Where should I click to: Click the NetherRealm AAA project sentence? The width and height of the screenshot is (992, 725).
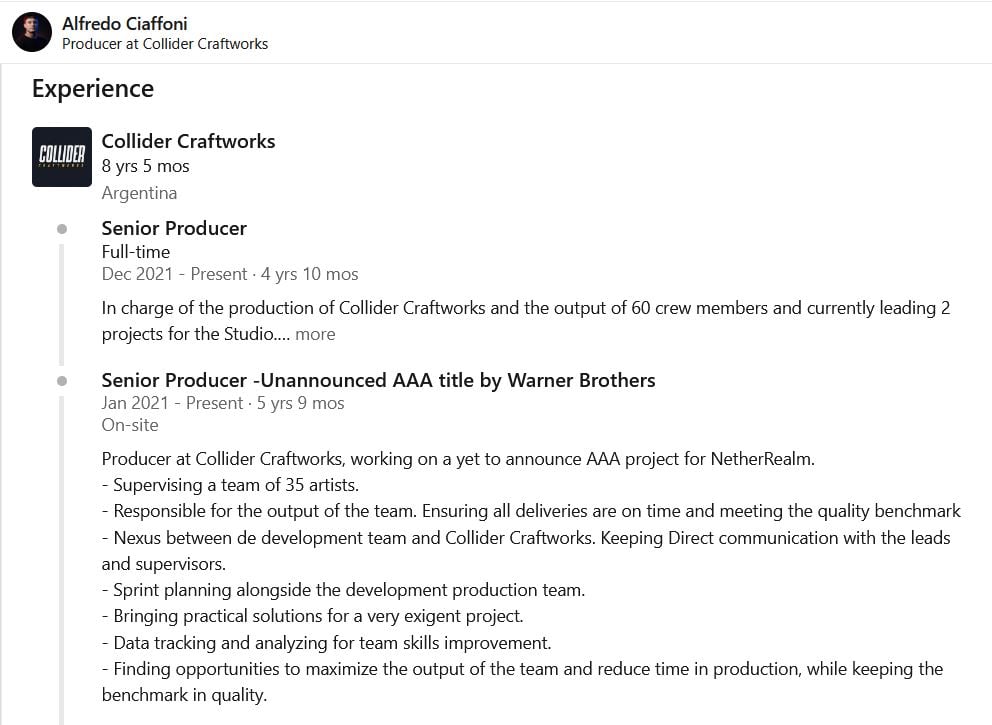[458, 459]
